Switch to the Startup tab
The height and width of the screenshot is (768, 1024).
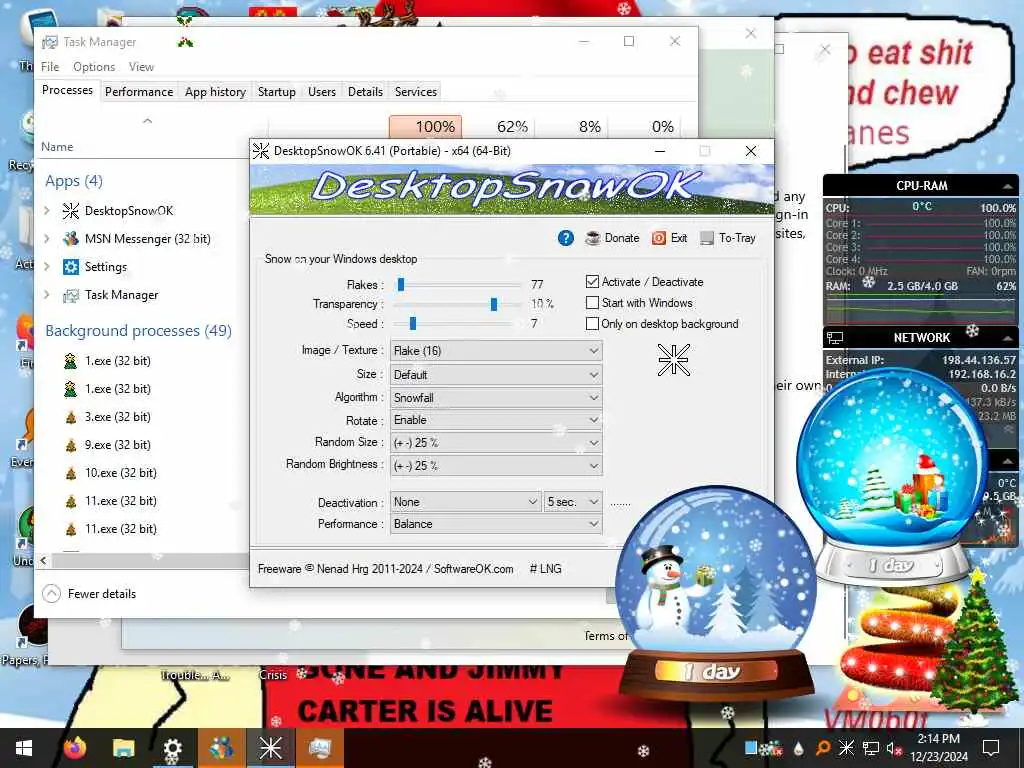tap(276, 91)
